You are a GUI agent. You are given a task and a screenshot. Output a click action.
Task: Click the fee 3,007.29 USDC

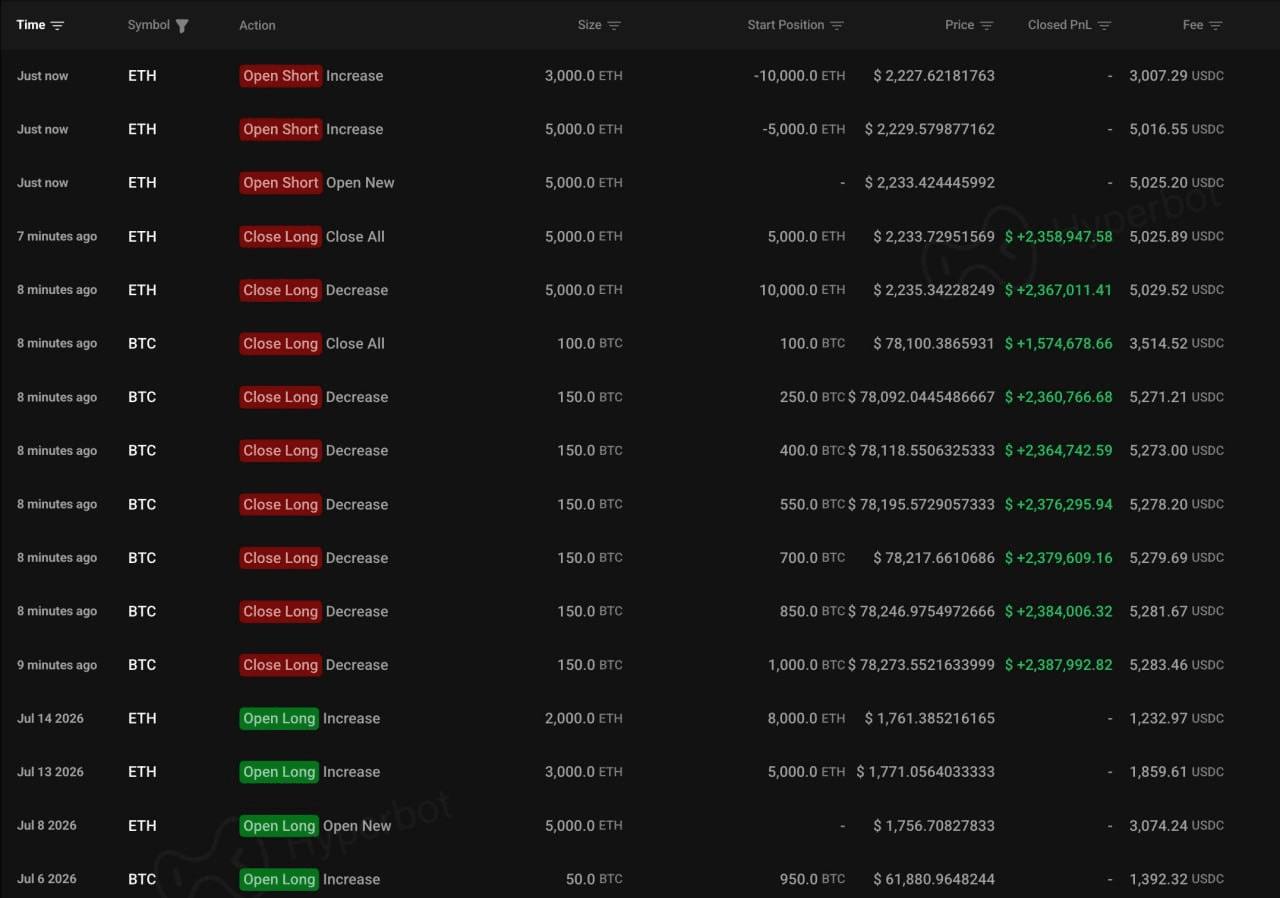pyautogui.click(x=1177, y=76)
